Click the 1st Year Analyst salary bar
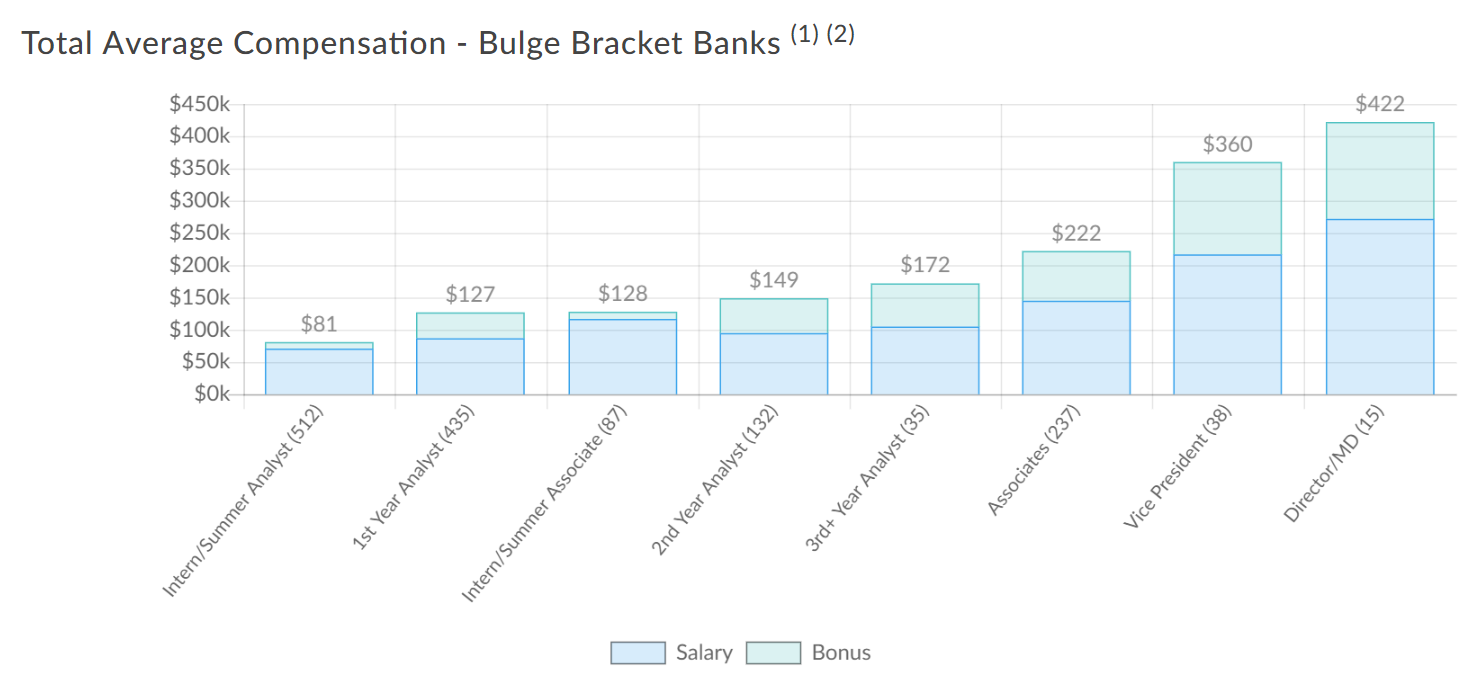The image size is (1478, 693). click(x=470, y=366)
